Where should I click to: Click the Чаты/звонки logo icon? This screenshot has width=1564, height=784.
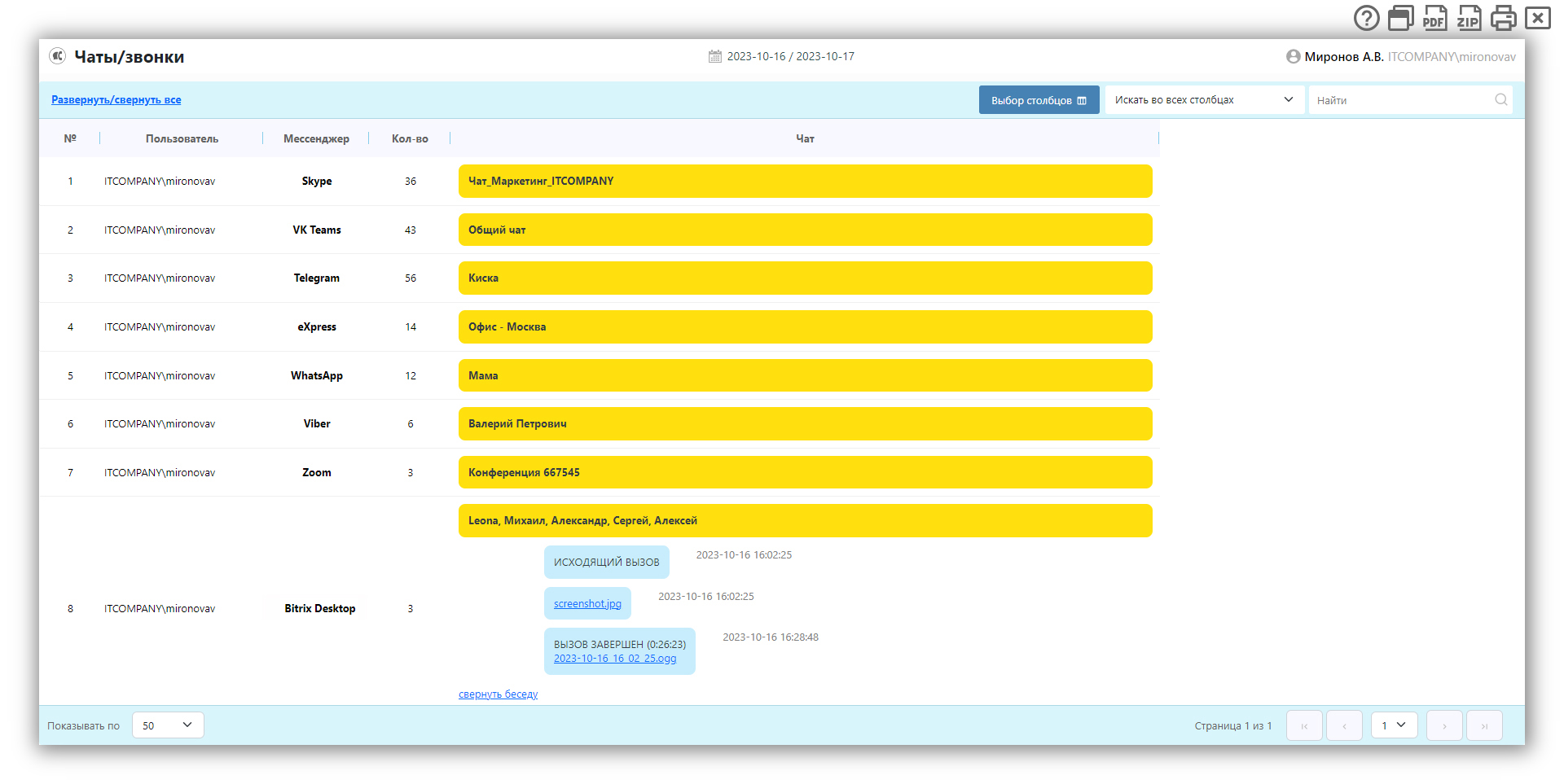pyautogui.click(x=57, y=56)
